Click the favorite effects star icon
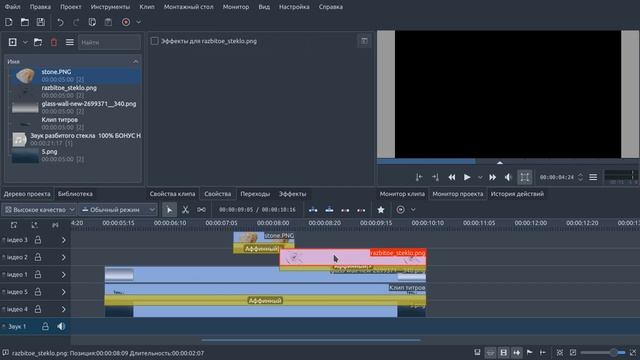640x360 pixels. click(381, 210)
